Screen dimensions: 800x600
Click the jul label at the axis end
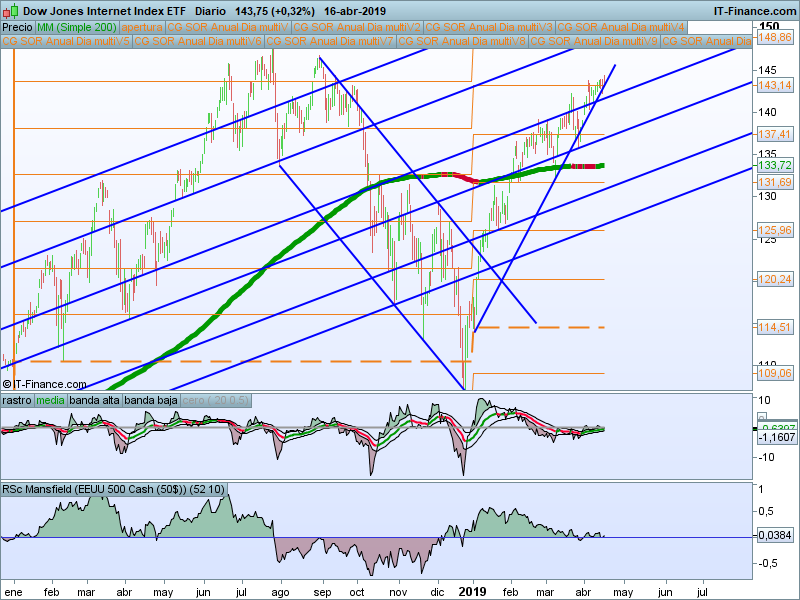(x=702, y=592)
